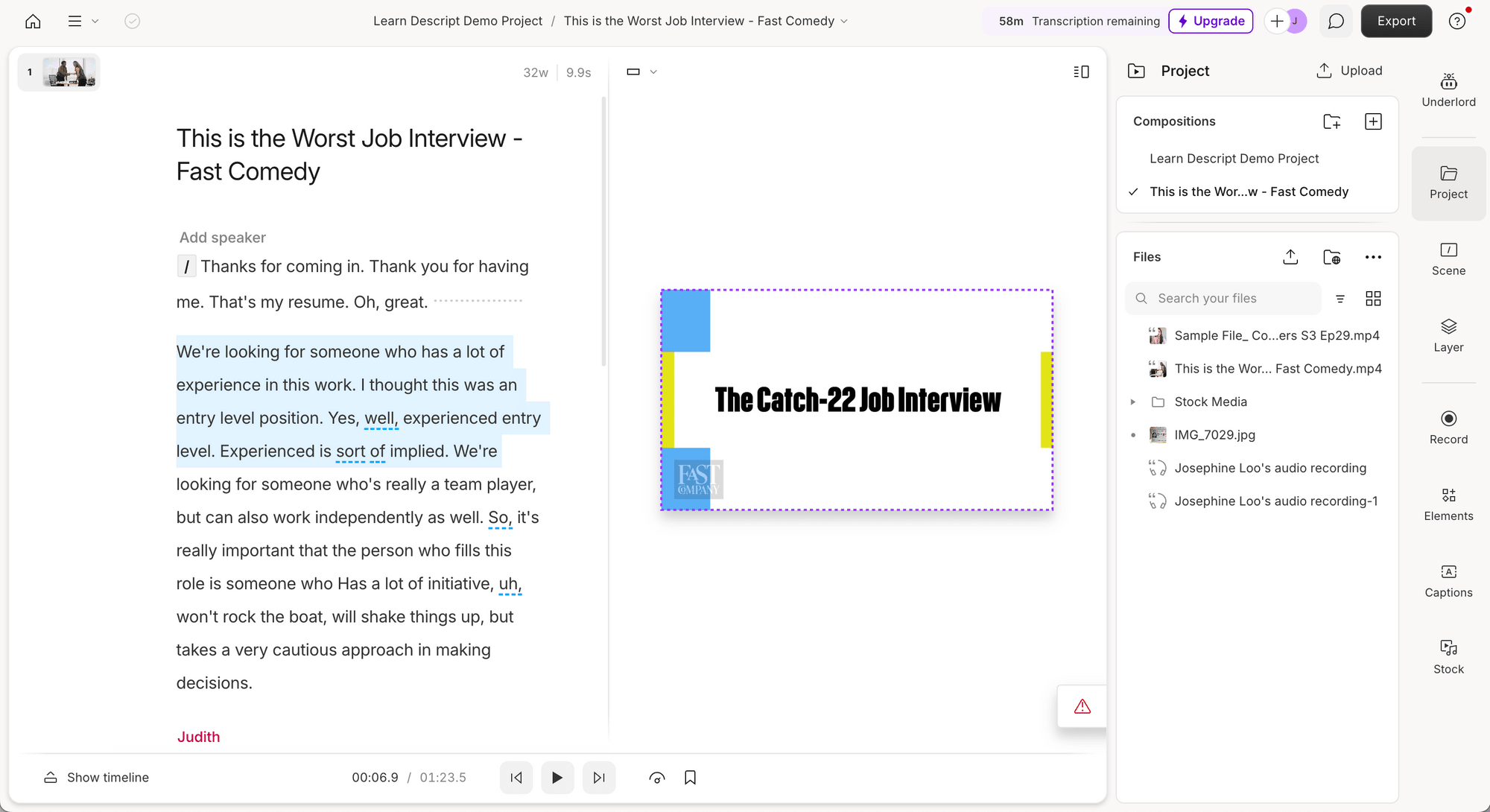Click the Upload button in Project panel
The height and width of the screenshot is (812, 1490).
point(1349,70)
